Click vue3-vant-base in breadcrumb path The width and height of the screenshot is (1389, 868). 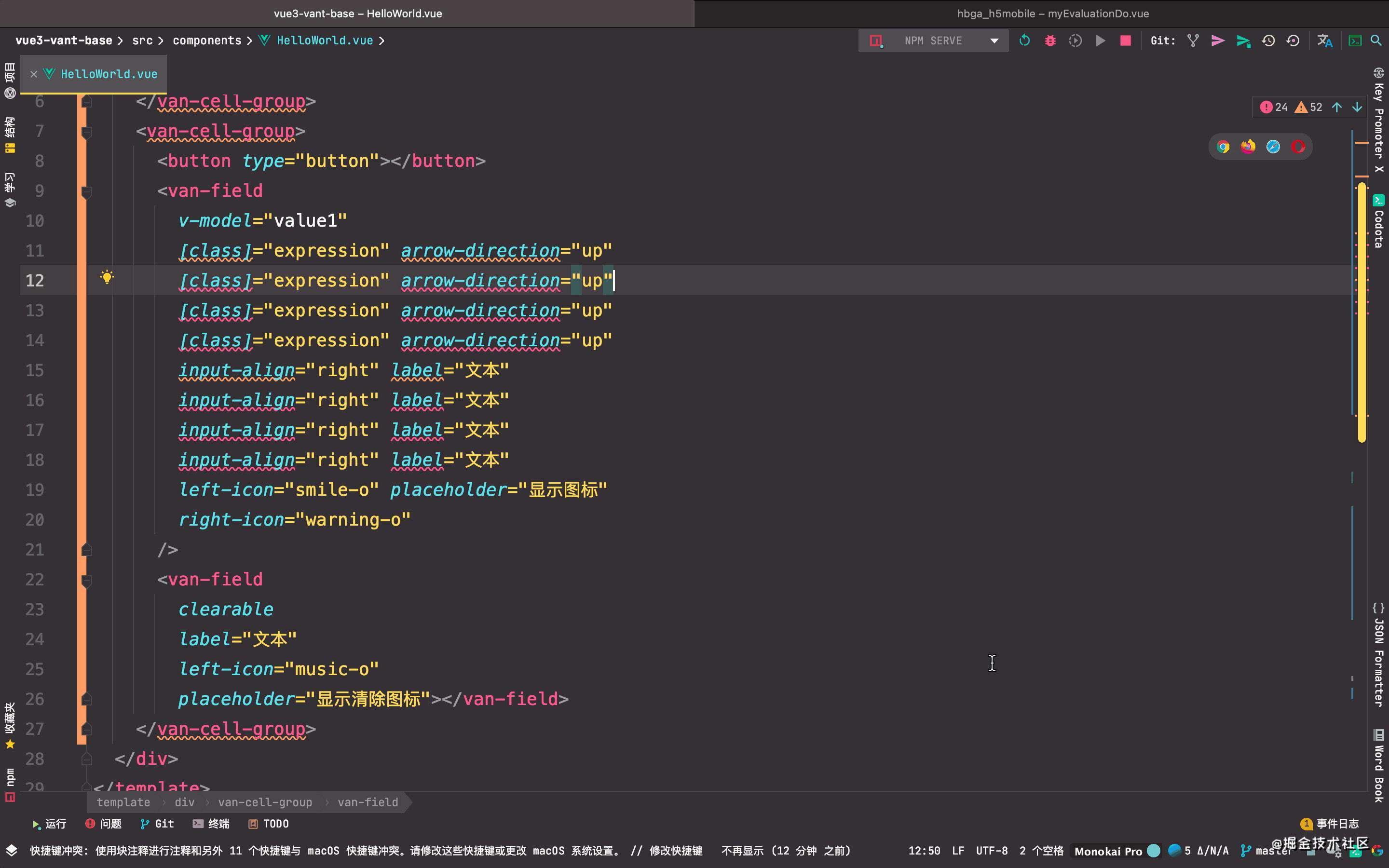[64, 41]
